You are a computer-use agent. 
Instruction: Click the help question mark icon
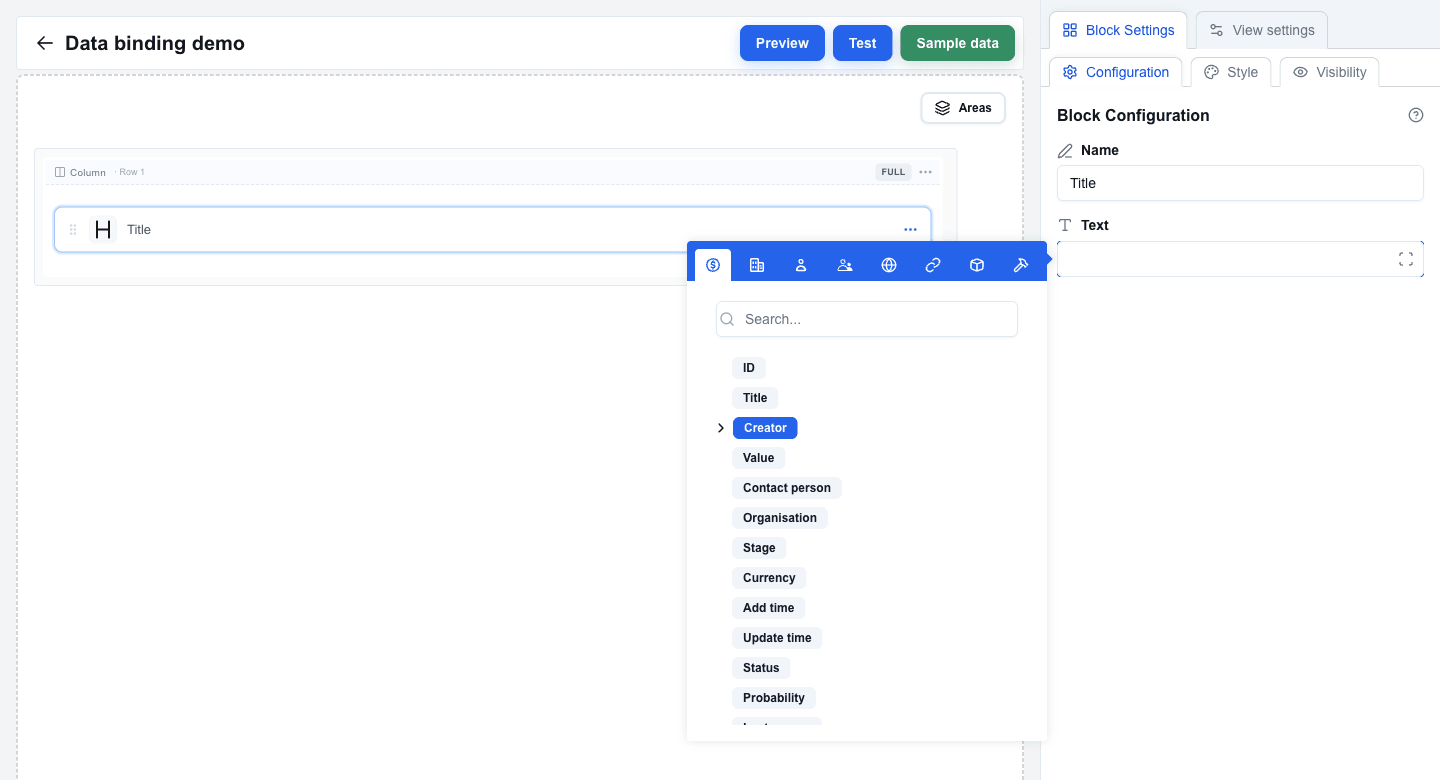coord(1416,115)
